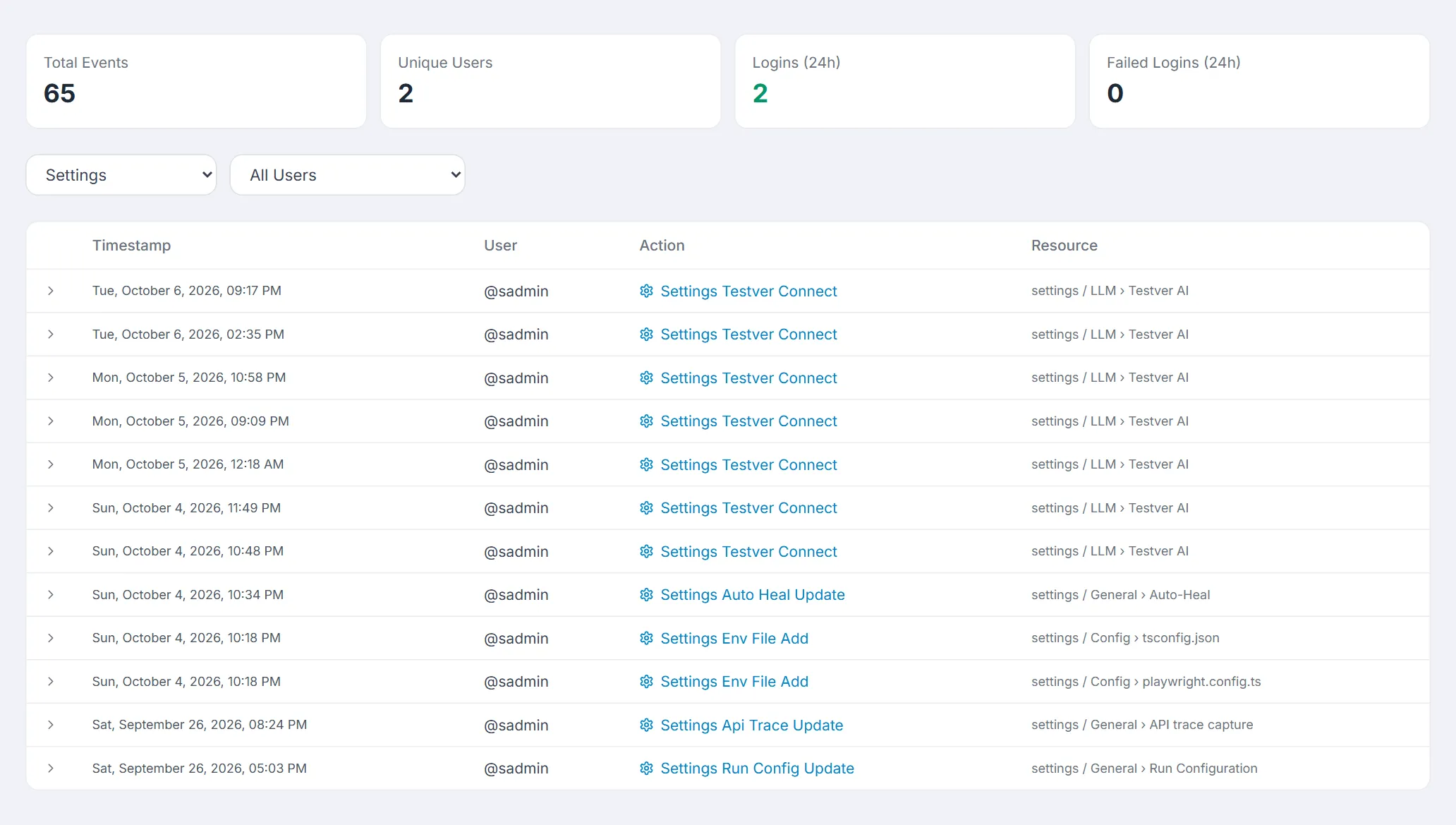Click the Timestamp column header
Screen dimensions: 1456x825
131,246
